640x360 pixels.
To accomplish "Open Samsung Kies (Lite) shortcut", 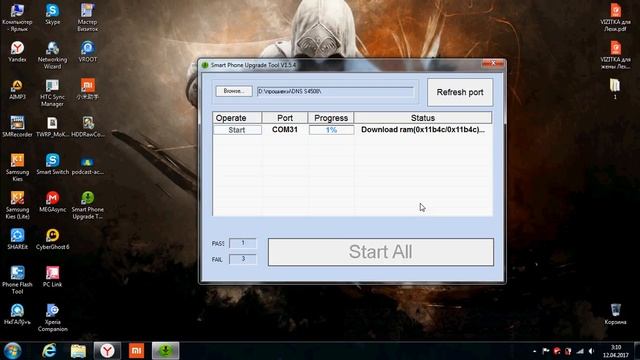I will [x=17, y=205].
